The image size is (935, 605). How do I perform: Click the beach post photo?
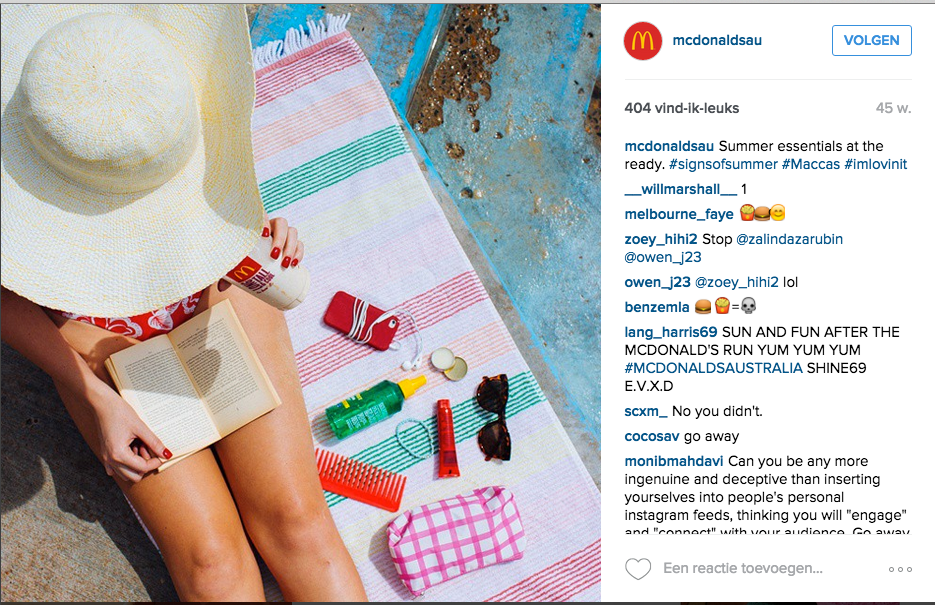301,303
